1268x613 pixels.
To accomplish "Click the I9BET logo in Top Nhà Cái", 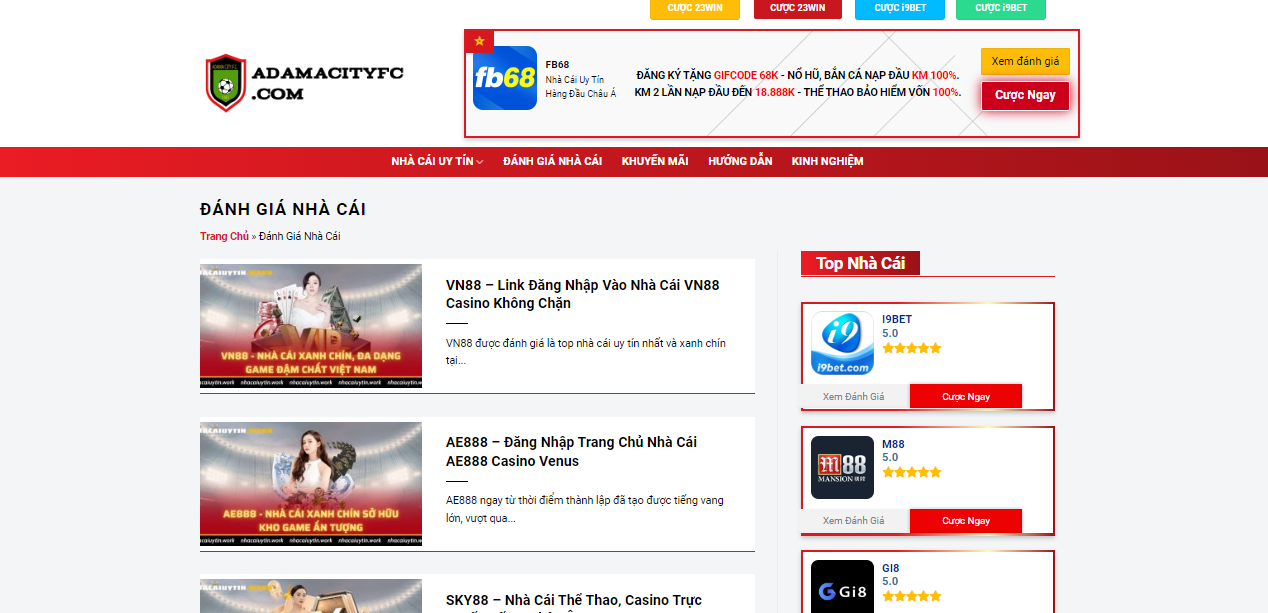I will click(x=842, y=343).
